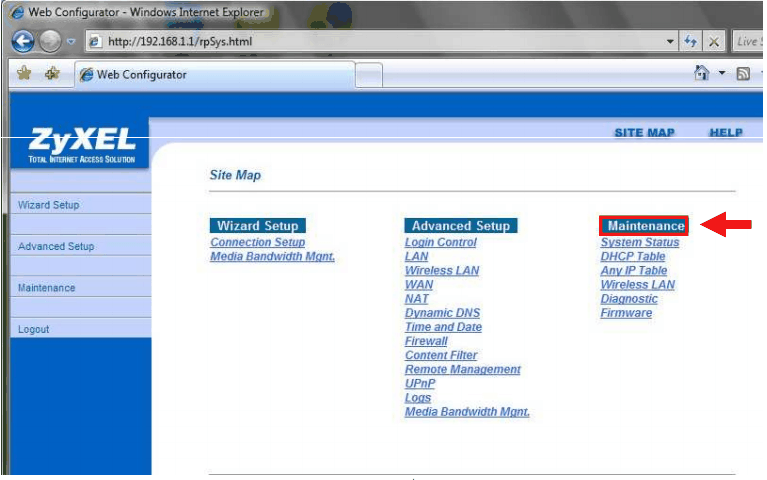Click the HELP link in header
The width and height of the screenshot is (767, 480).
pos(725,133)
